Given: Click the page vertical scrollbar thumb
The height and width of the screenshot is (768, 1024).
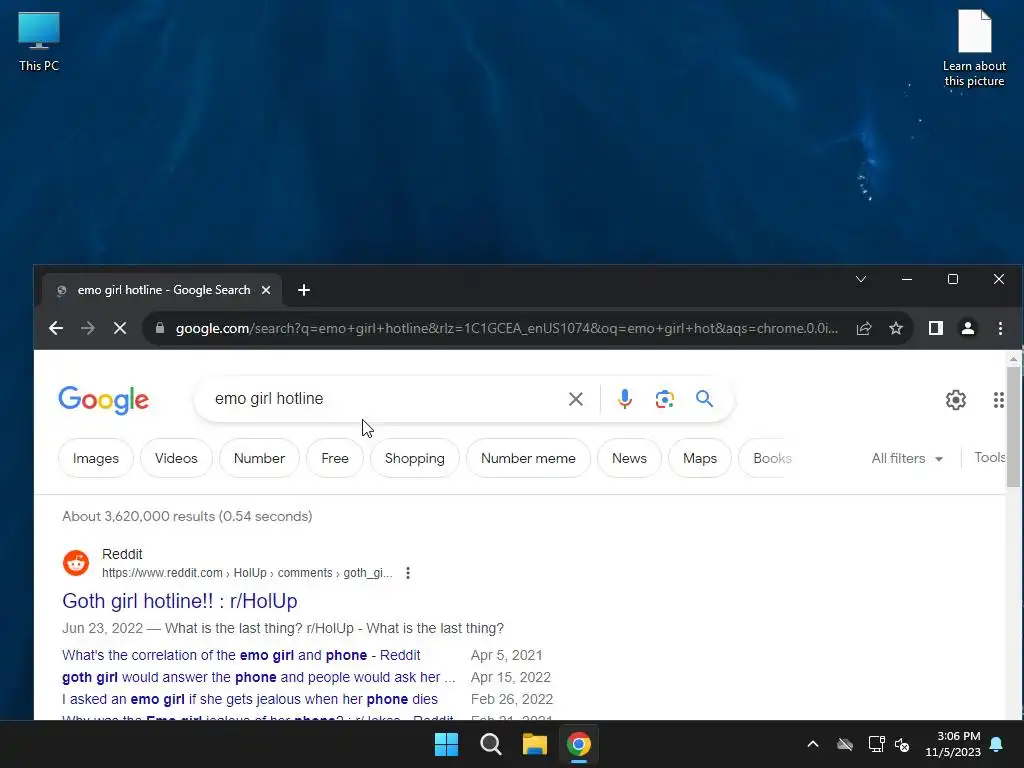Looking at the screenshot, I should tap(1013, 427).
